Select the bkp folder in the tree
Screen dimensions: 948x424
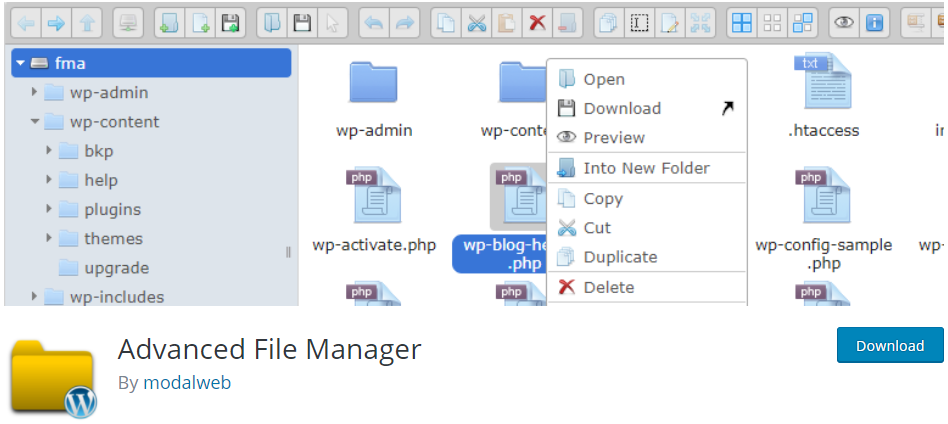click(x=99, y=151)
